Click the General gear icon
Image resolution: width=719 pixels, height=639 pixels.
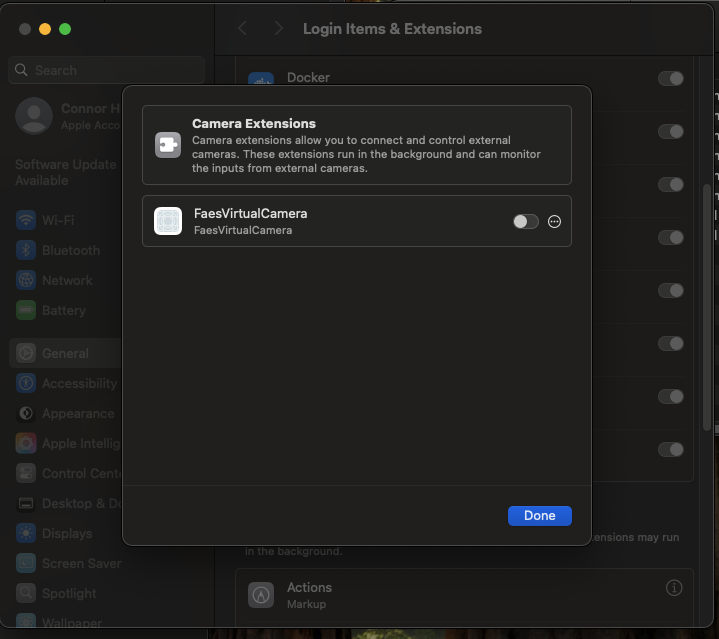[26, 353]
